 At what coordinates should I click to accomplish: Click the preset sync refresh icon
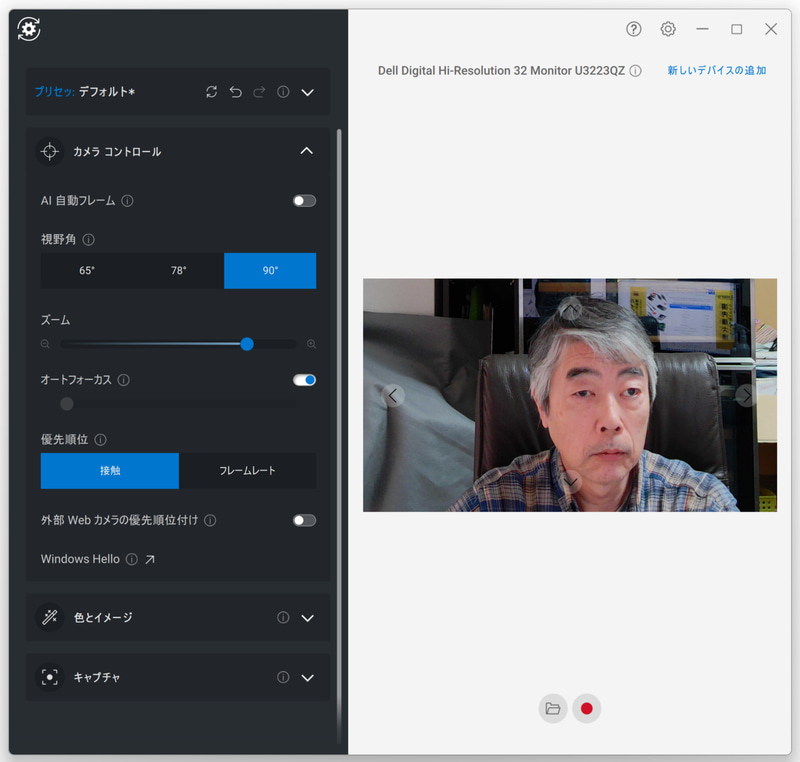(x=212, y=92)
